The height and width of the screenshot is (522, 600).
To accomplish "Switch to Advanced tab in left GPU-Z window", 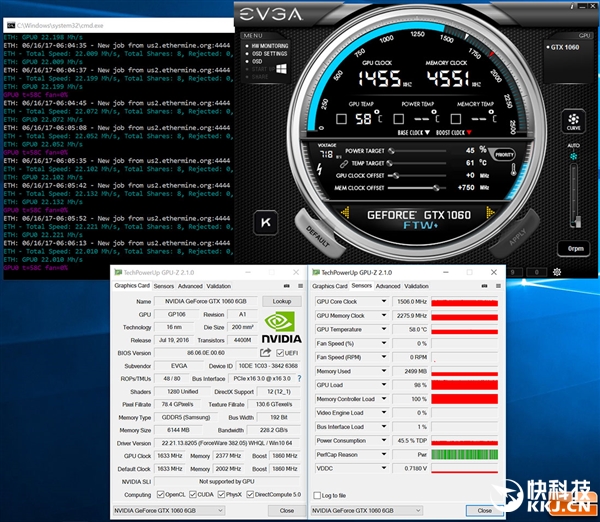I will [x=190, y=286].
